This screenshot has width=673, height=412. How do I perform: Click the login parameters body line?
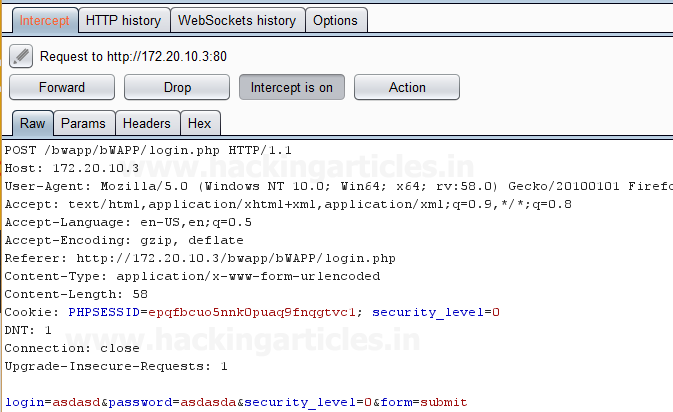(235, 402)
